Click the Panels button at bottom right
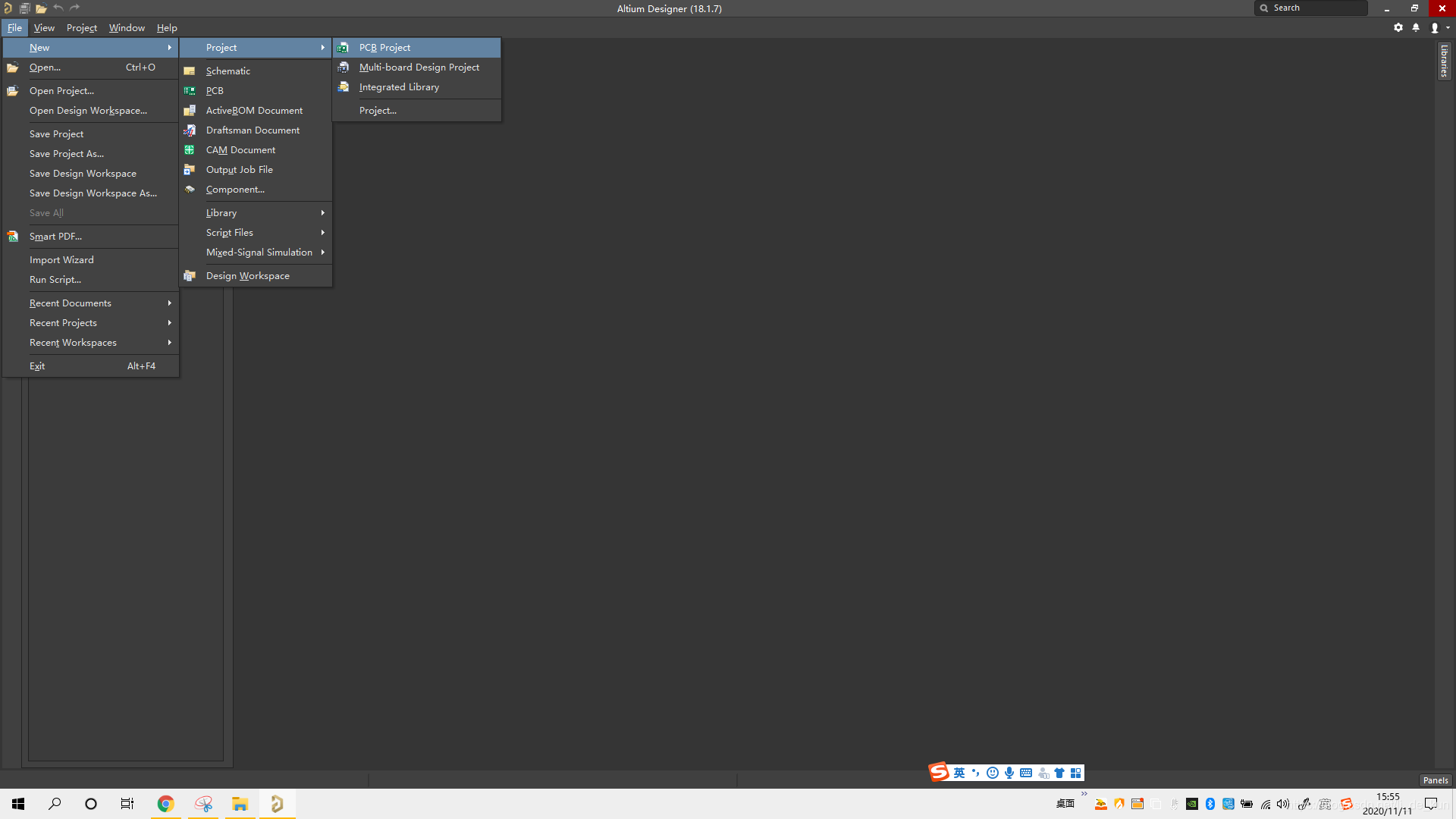The height and width of the screenshot is (819, 1456). [1435, 780]
